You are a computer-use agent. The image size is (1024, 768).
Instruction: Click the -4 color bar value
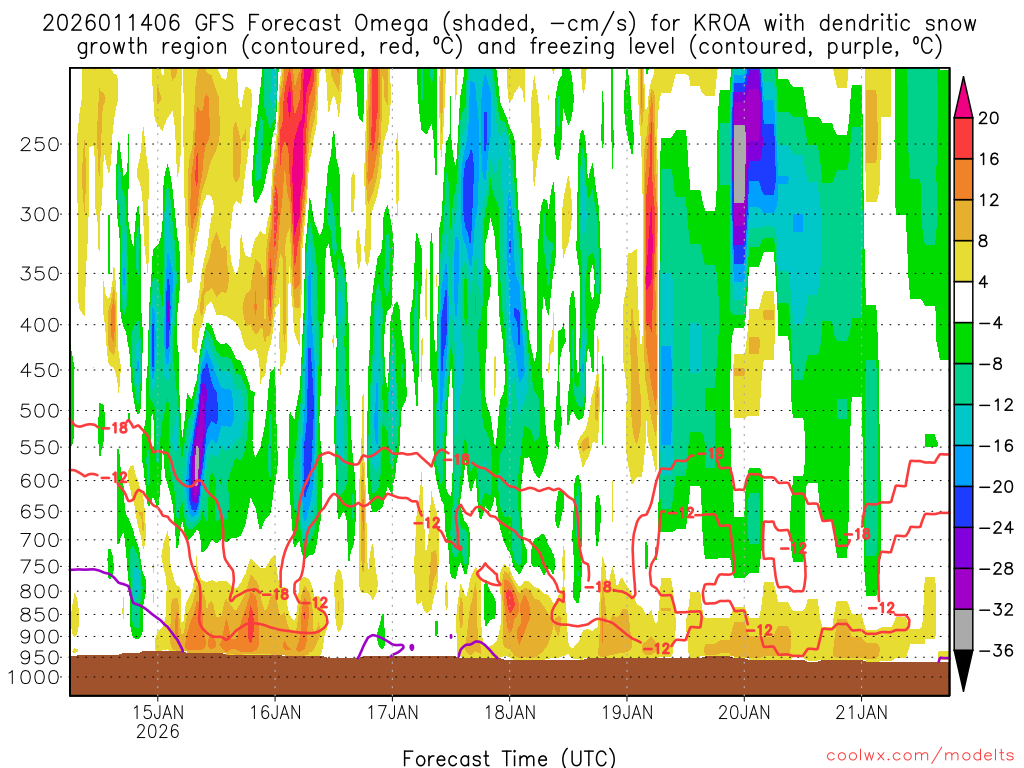tap(991, 323)
